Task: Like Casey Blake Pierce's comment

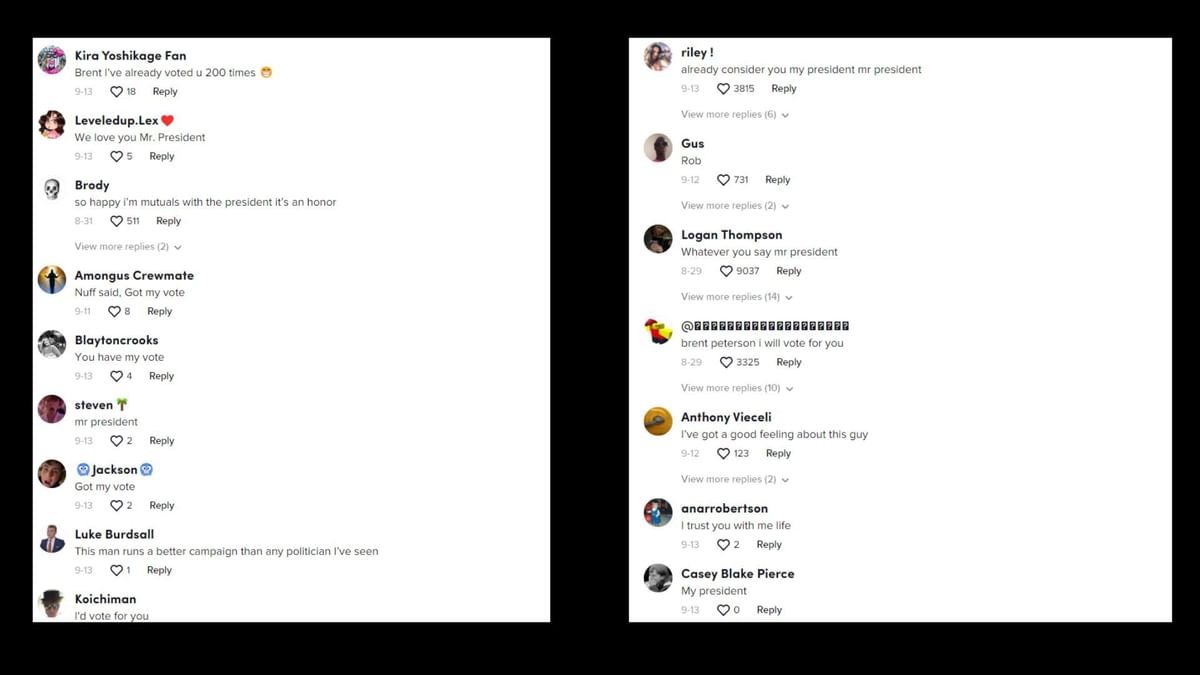Action: (x=723, y=610)
